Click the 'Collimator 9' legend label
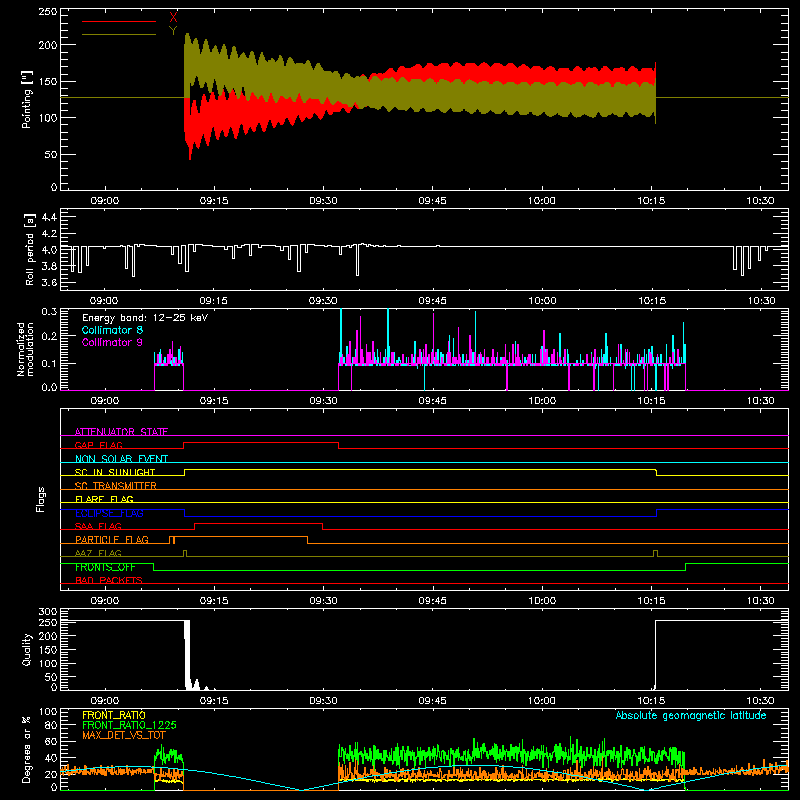800x800 pixels. click(112, 342)
